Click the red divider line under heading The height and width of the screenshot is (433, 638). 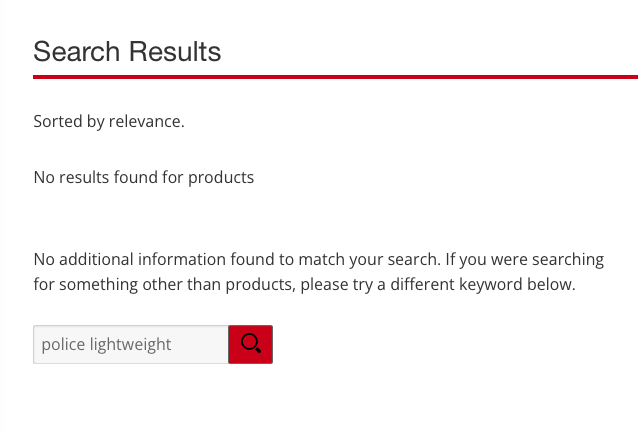tap(335, 77)
